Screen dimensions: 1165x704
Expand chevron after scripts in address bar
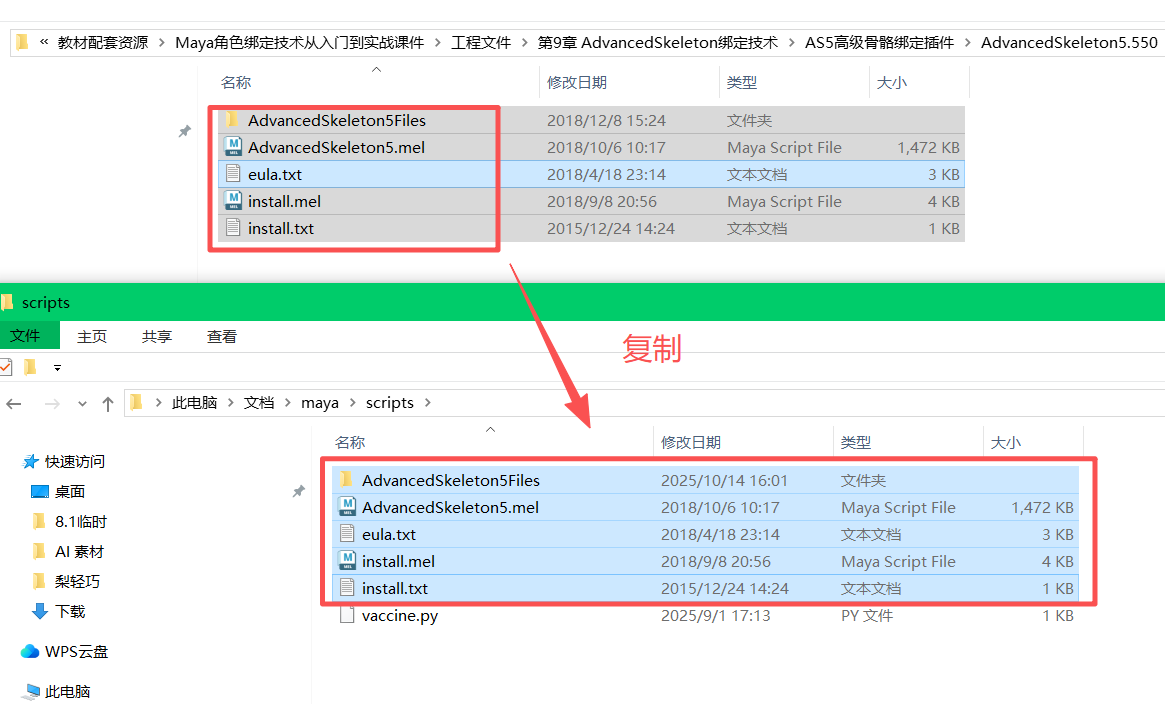pos(427,402)
